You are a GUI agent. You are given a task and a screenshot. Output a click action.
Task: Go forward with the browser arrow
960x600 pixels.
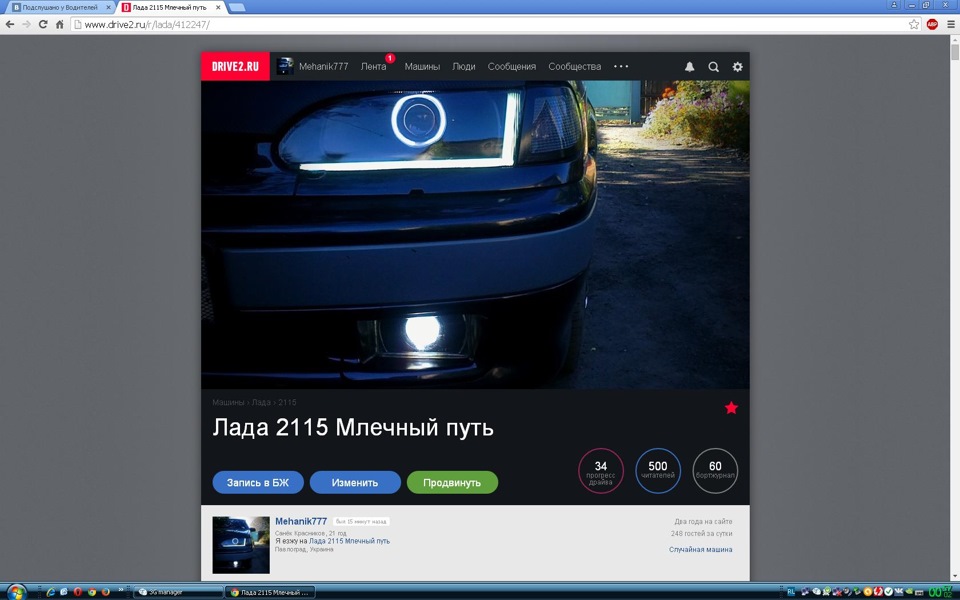coord(26,24)
